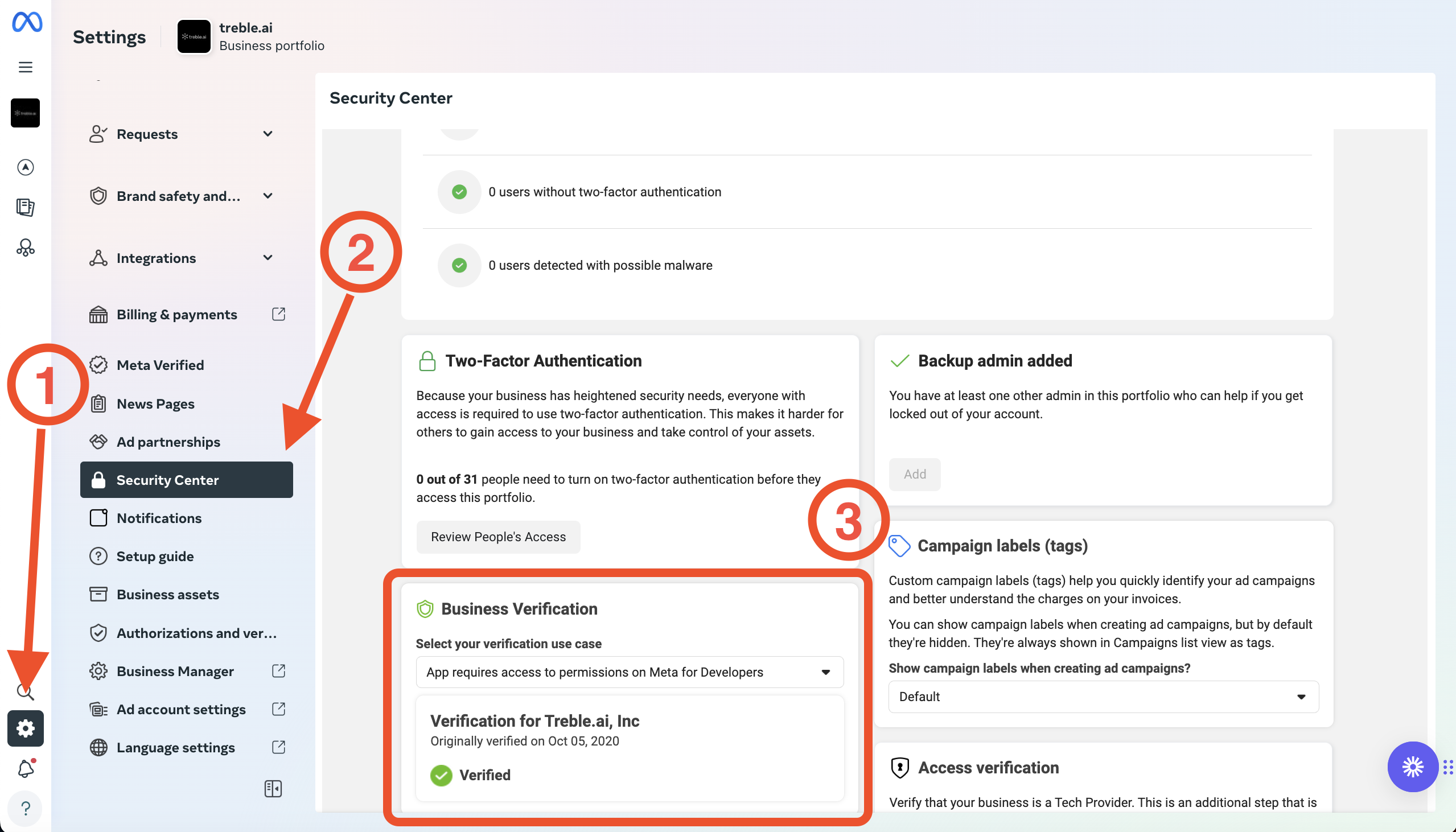Click the Campaign labels tag icon
Viewport: 1456px width, 832px height.
(x=899, y=546)
